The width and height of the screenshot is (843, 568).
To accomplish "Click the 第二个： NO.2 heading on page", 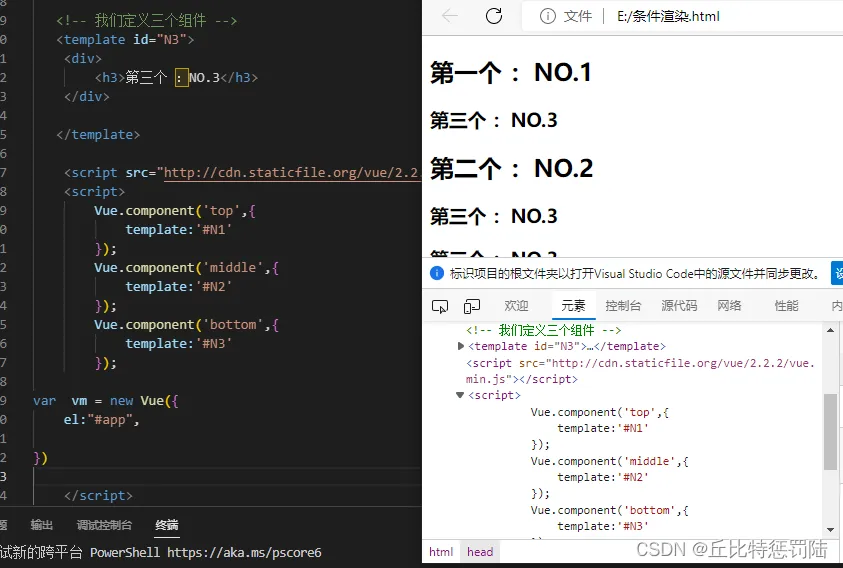I will [x=511, y=169].
